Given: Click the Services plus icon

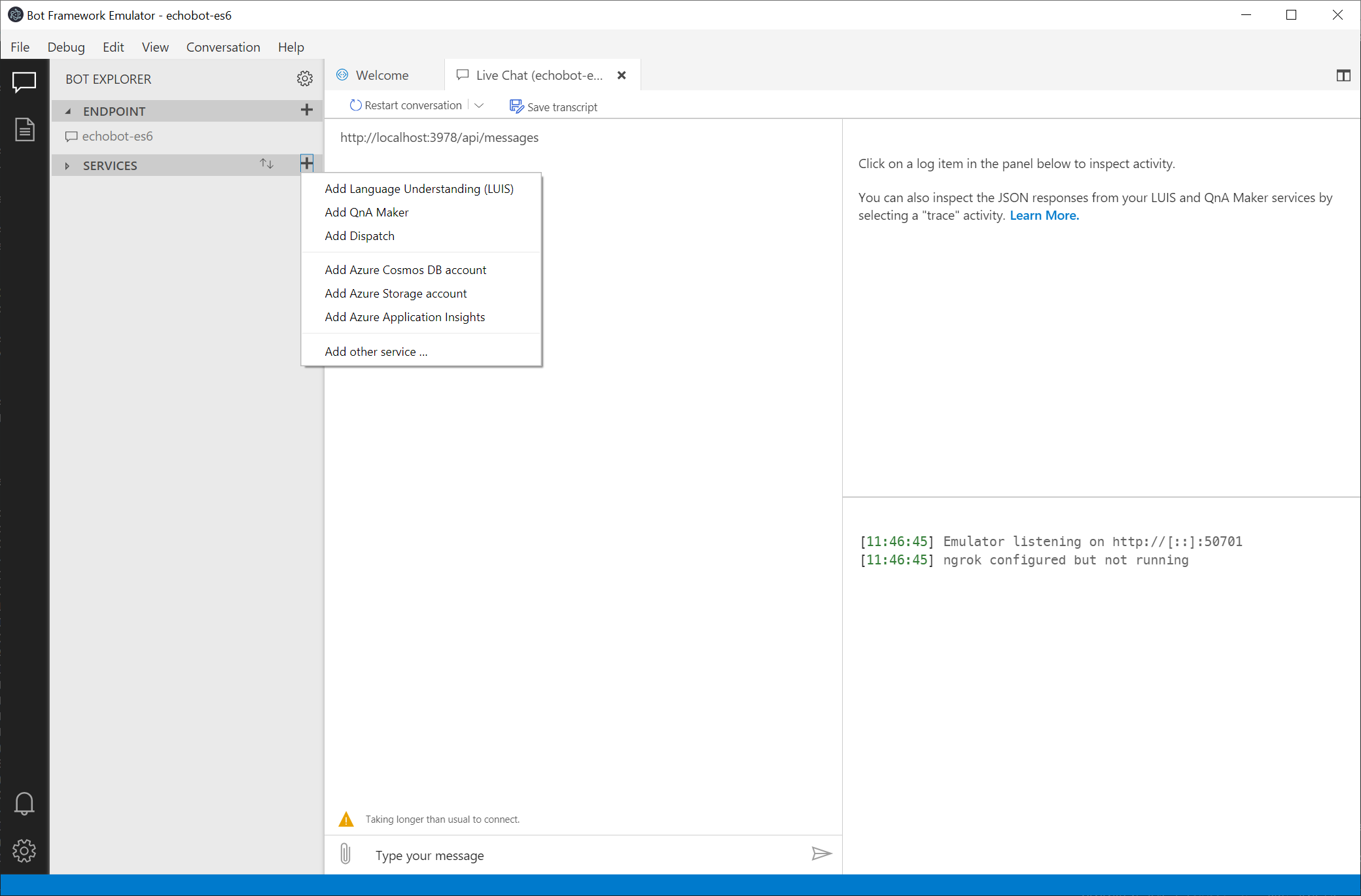Looking at the screenshot, I should (307, 163).
